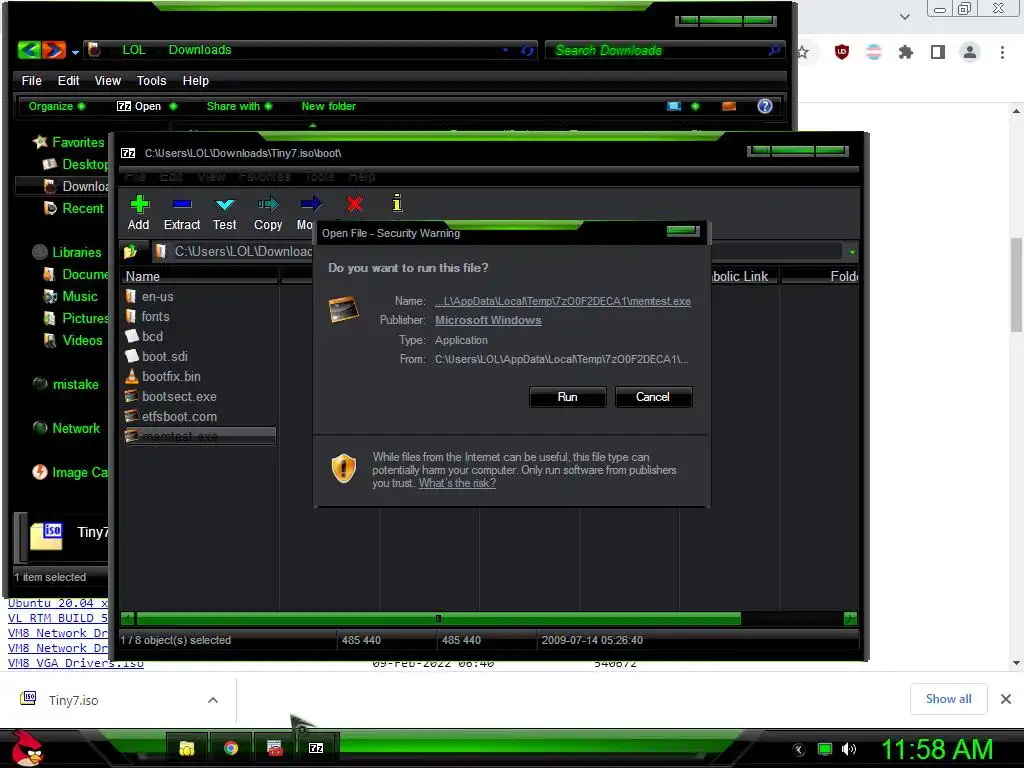
Task: Select Videos in Explorer sidebar
Action: pos(72,340)
